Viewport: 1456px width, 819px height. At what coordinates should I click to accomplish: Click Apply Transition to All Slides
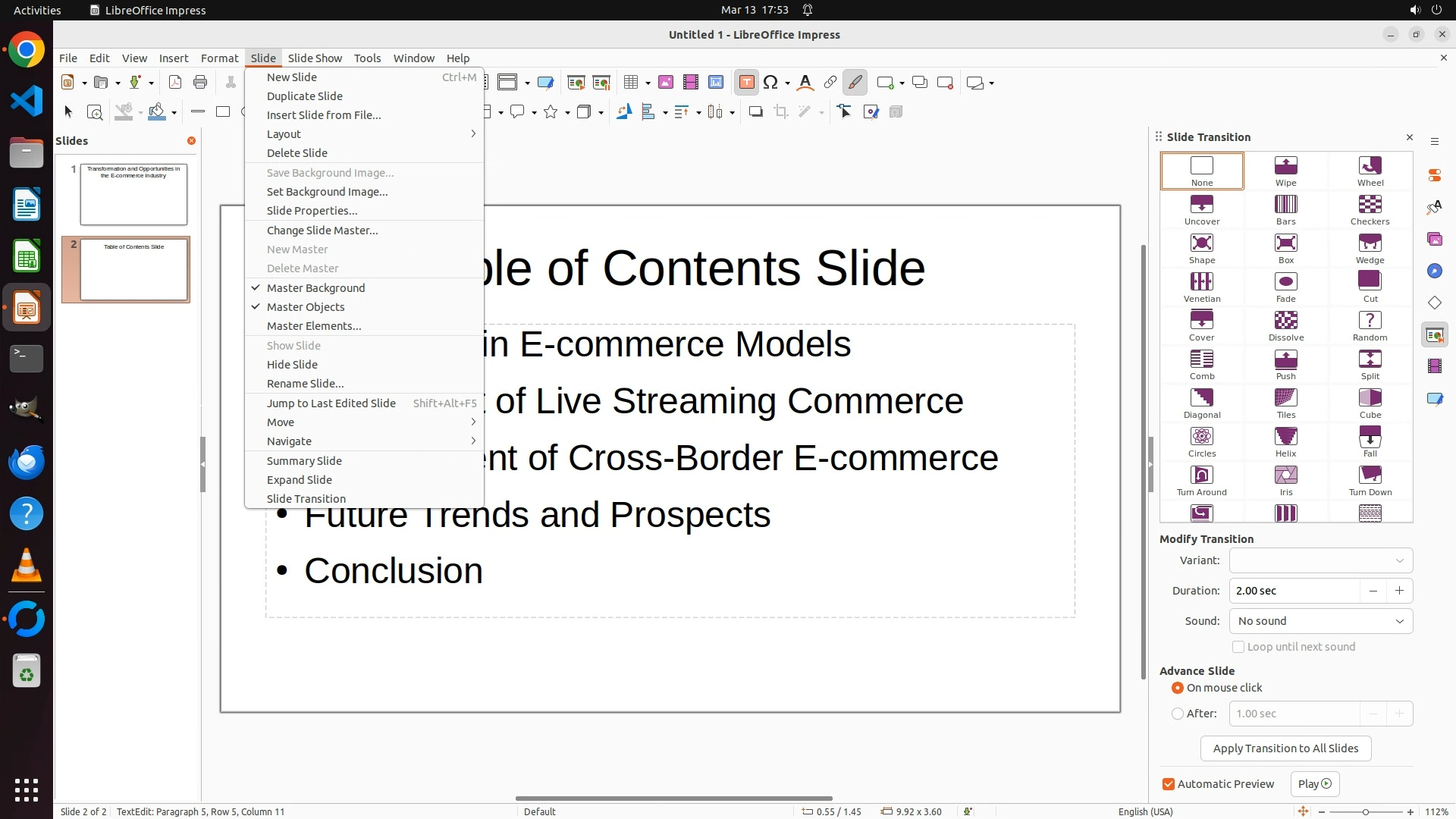[1285, 748]
